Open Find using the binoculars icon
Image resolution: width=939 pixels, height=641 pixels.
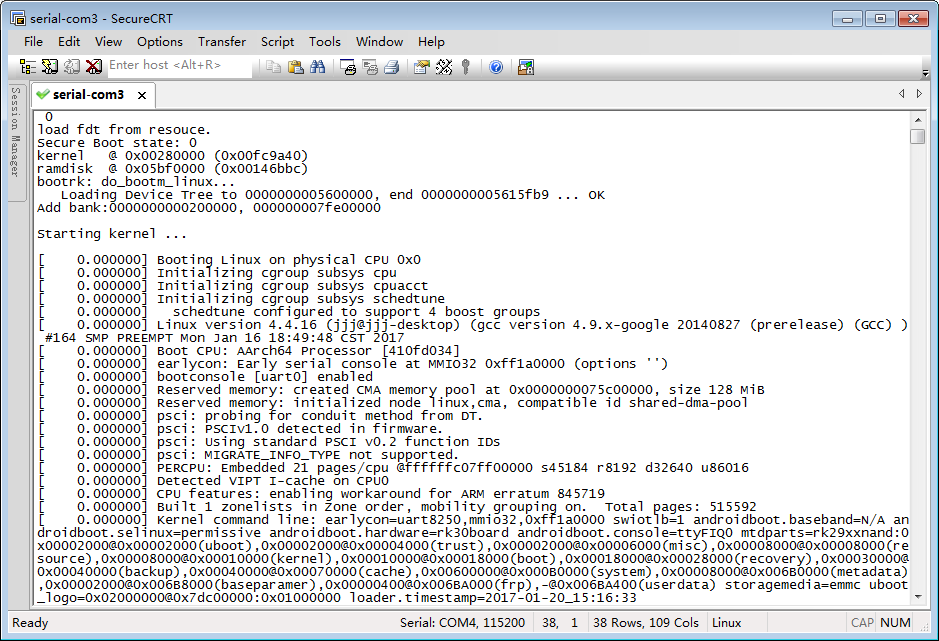(318, 67)
